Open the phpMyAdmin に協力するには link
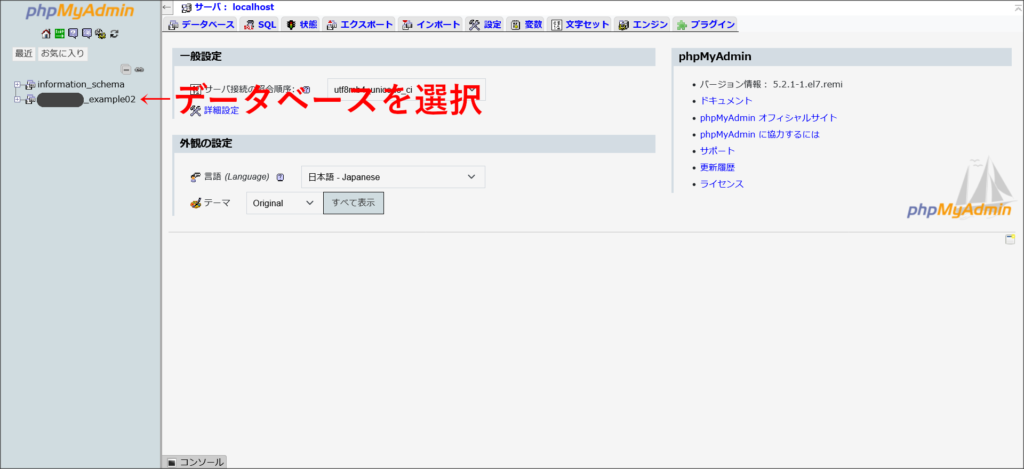1024x469 pixels. [x=760, y=135]
